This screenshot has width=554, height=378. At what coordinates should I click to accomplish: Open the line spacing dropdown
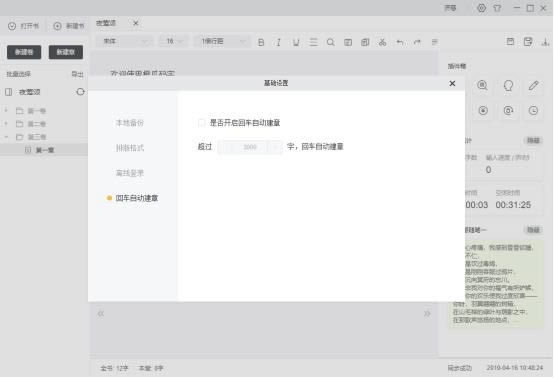click(223, 41)
